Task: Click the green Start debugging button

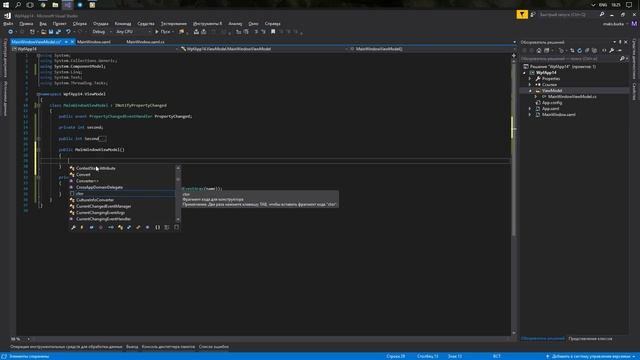Action: tap(157, 32)
